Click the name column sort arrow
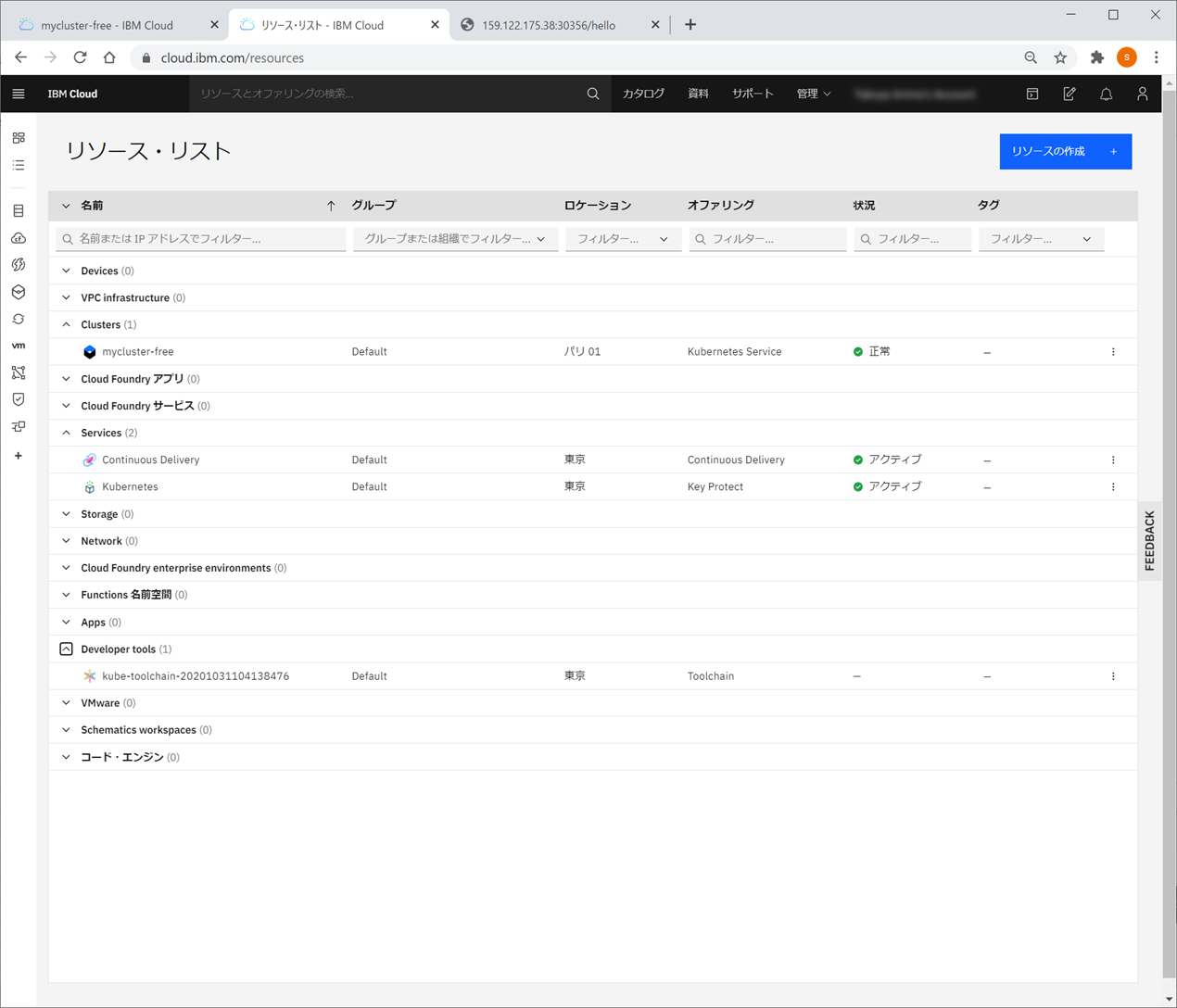The height and width of the screenshot is (1008, 1177). [331, 206]
